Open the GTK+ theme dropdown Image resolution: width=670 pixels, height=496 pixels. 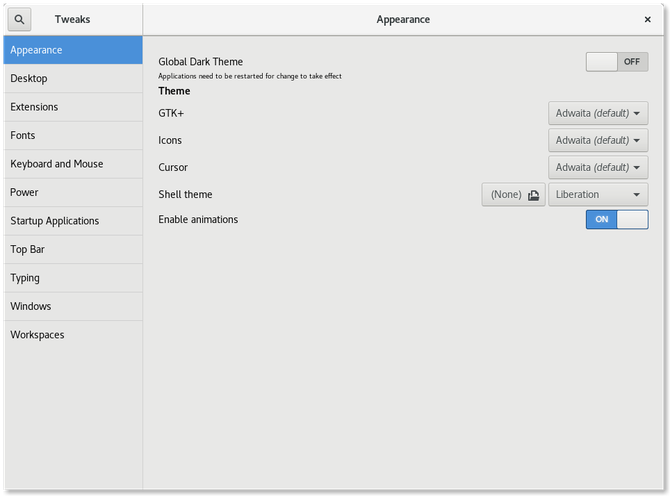click(x=598, y=113)
